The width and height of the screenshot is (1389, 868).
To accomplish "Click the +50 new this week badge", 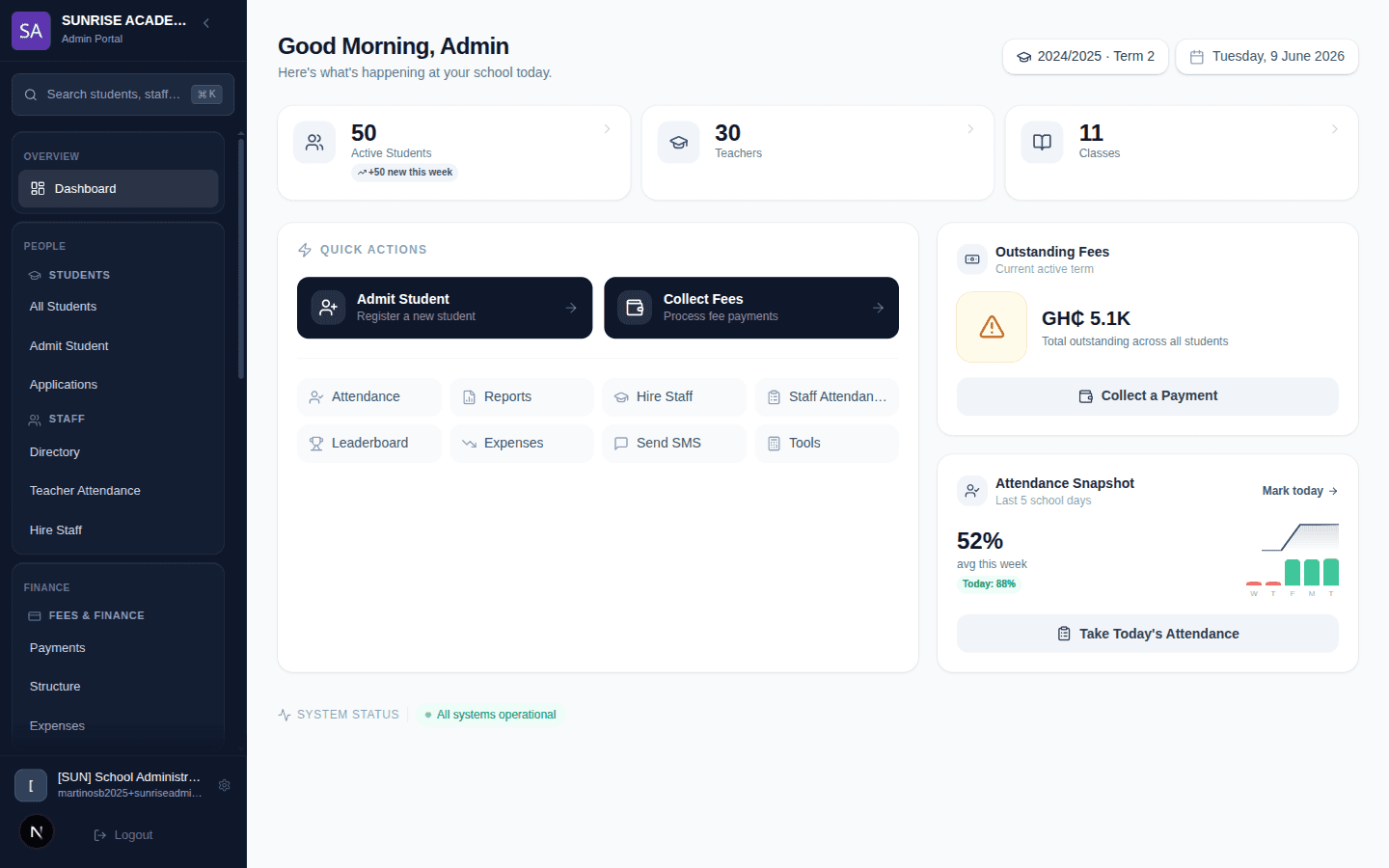I will click(x=404, y=173).
